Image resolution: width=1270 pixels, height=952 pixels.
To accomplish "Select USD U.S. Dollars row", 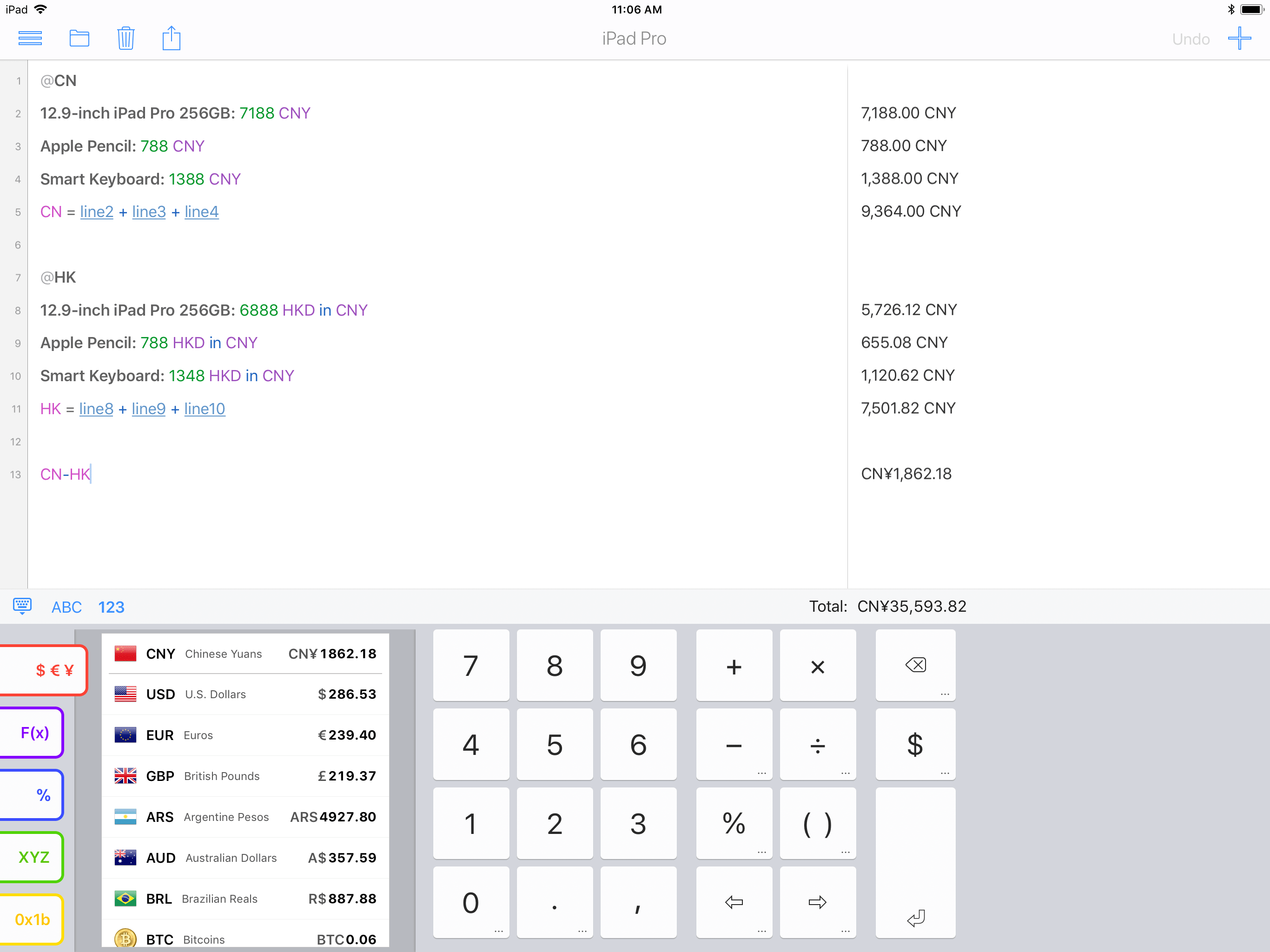I will pyautogui.click(x=245, y=694).
